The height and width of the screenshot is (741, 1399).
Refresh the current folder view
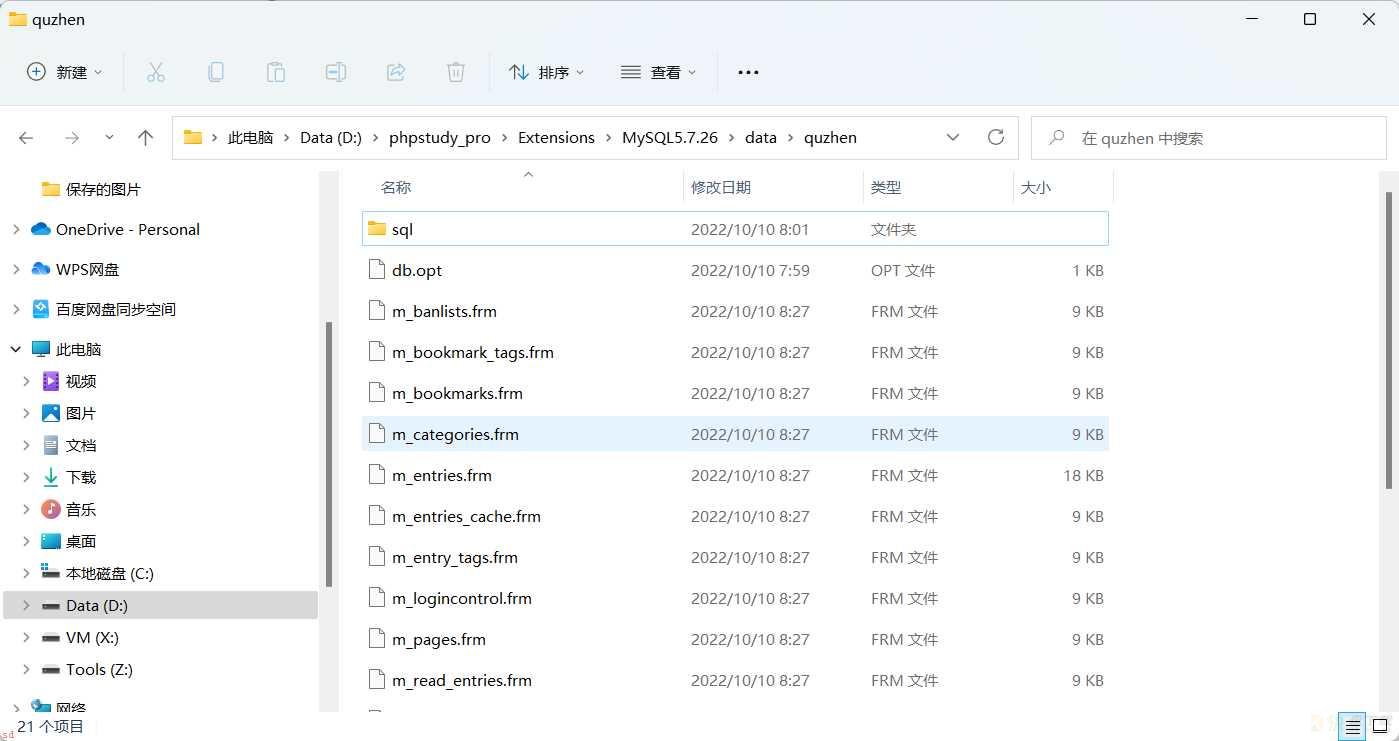pyautogui.click(x=996, y=138)
